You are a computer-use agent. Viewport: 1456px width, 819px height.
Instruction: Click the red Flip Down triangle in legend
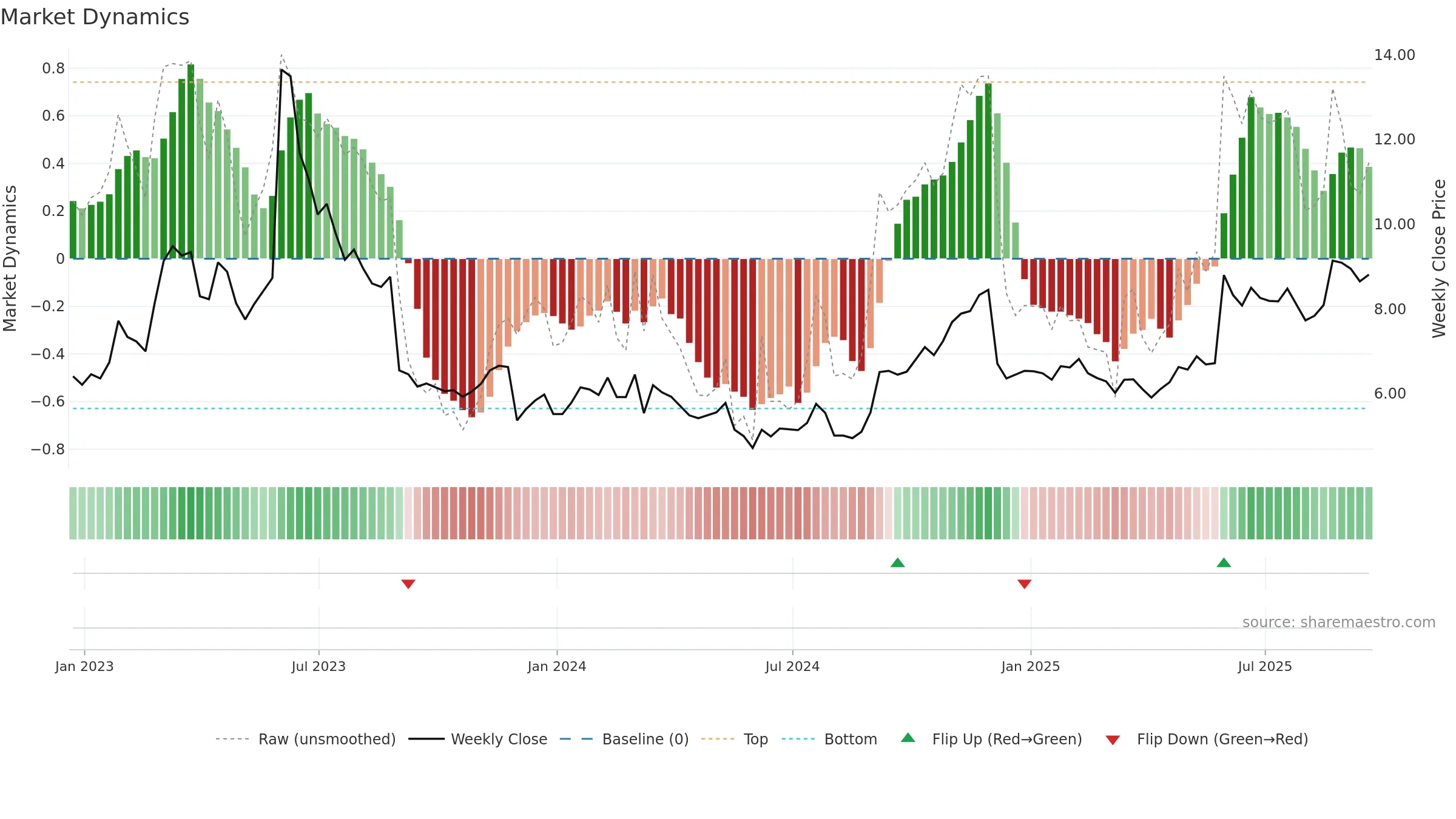tap(1113, 740)
